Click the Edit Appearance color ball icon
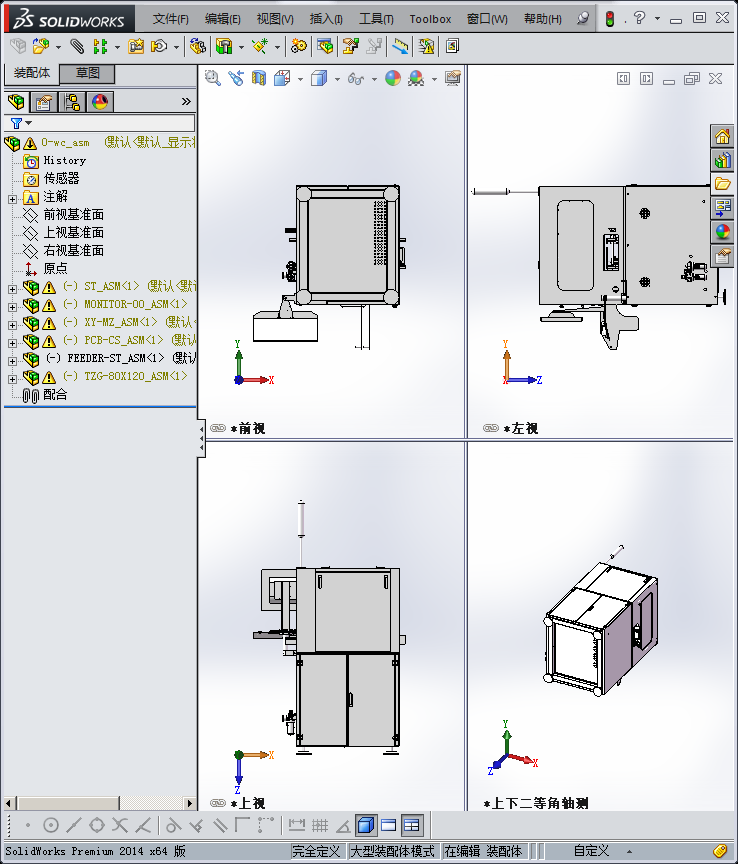Image resolution: width=738 pixels, height=864 pixels. tap(393, 79)
